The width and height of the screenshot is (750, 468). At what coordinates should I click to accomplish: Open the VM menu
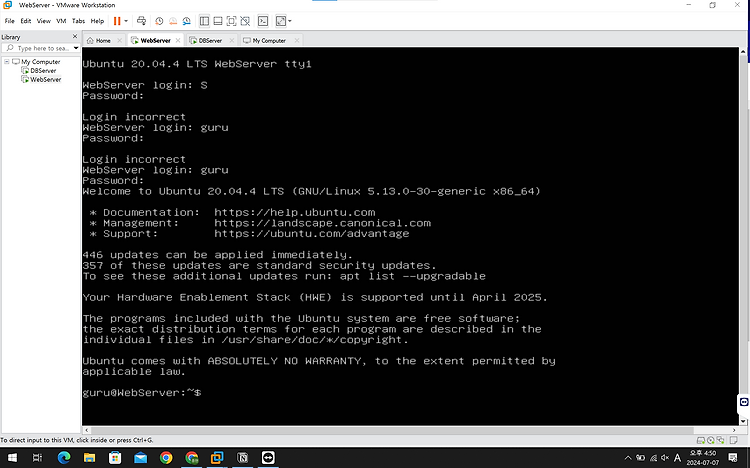coord(61,21)
